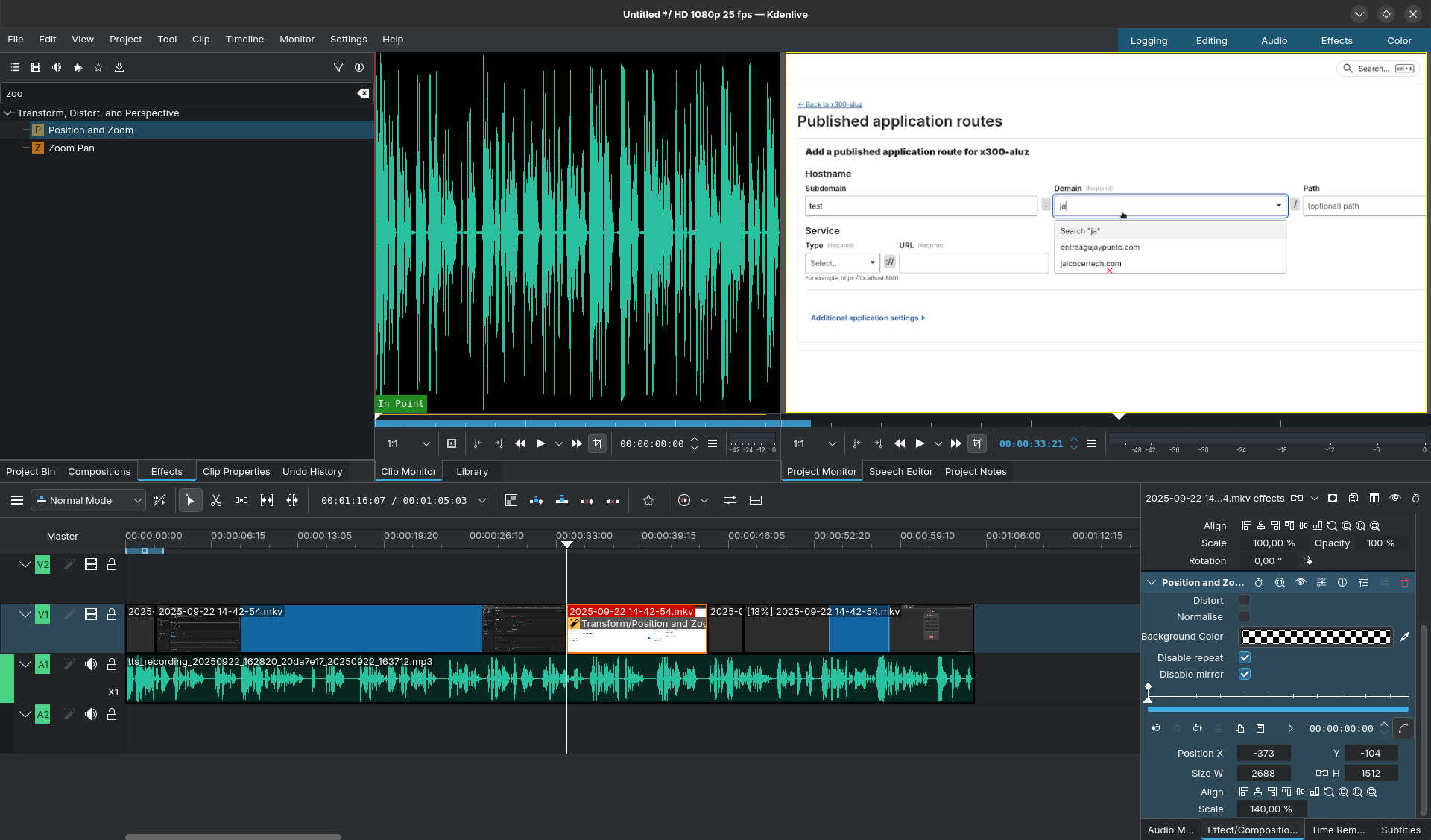Clear the effects search field
1431x840 pixels.
pyautogui.click(x=363, y=93)
